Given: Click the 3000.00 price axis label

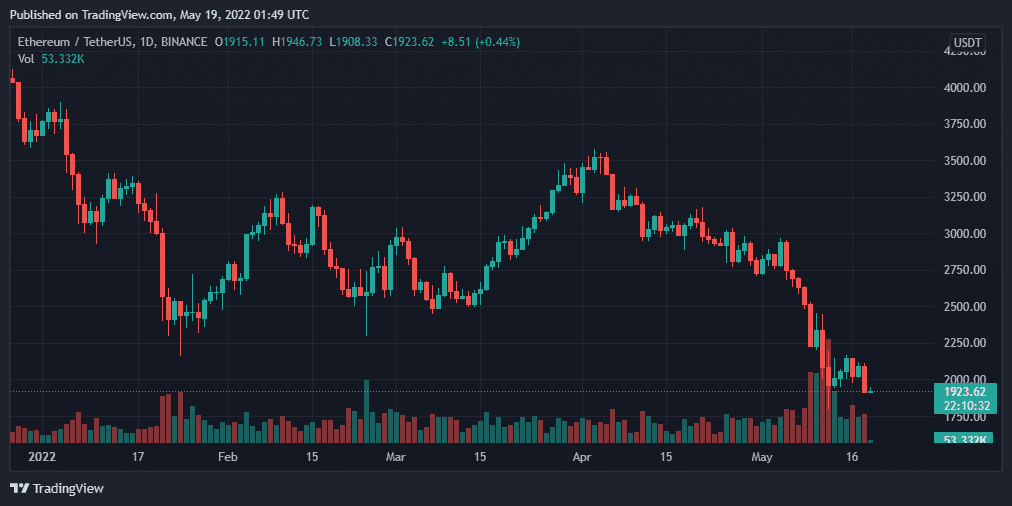Looking at the screenshot, I should [966, 234].
